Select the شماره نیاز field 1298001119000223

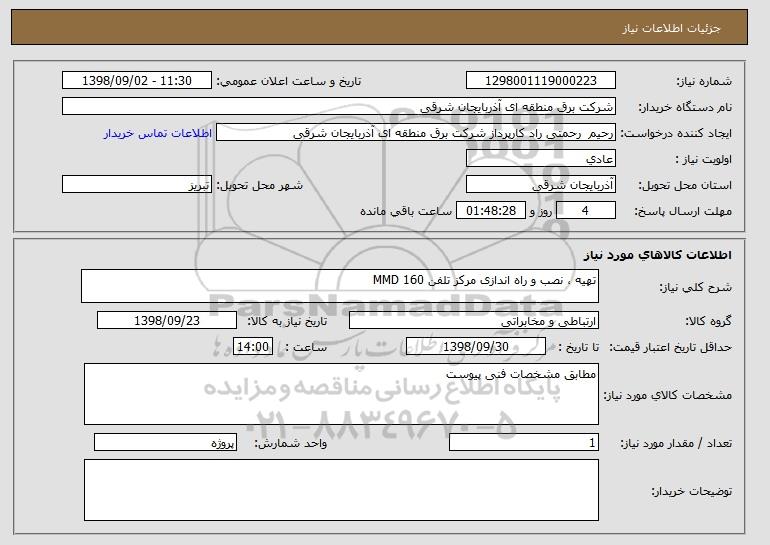coord(541,81)
